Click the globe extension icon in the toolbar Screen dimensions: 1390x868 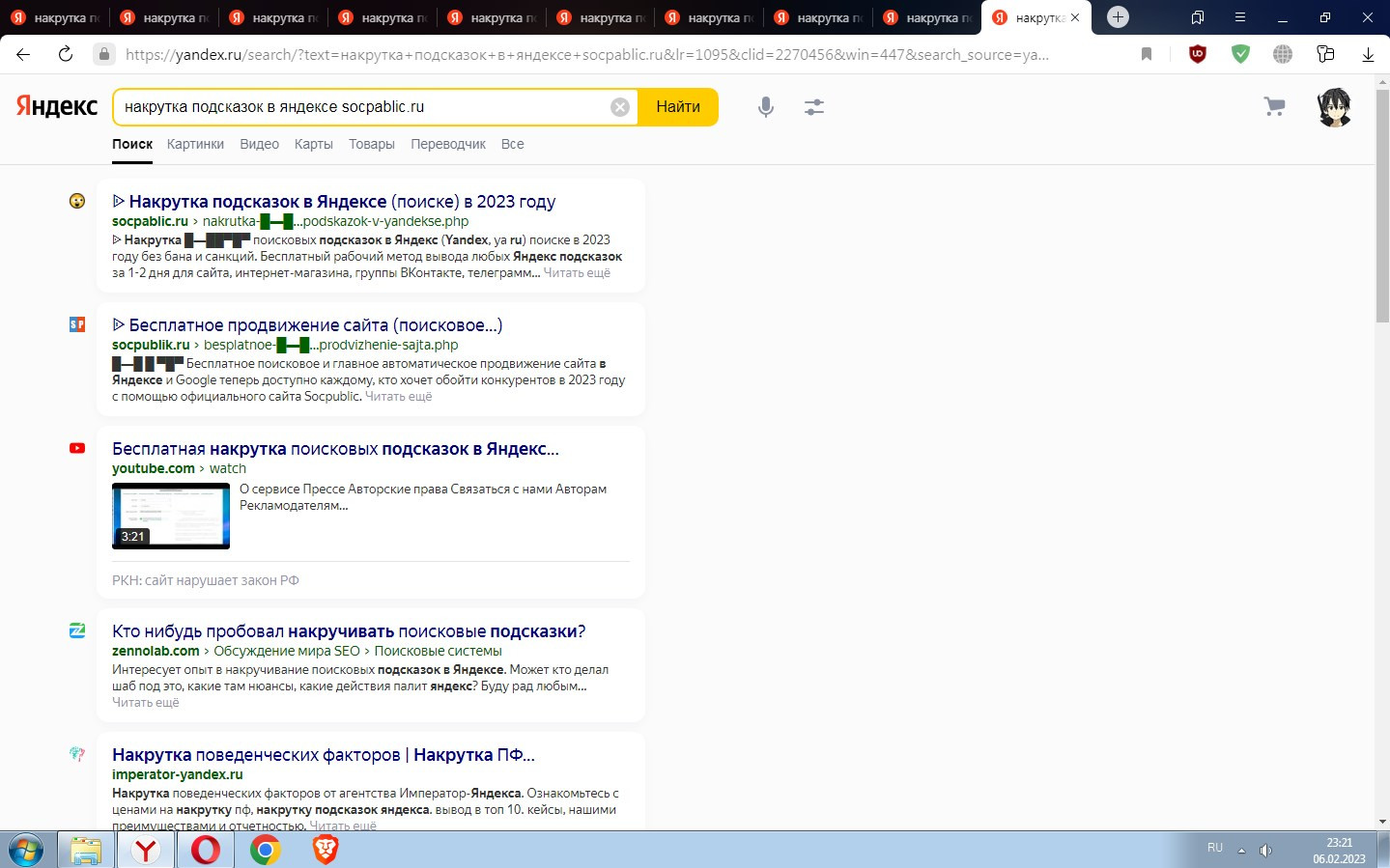[x=1283, y=54]
